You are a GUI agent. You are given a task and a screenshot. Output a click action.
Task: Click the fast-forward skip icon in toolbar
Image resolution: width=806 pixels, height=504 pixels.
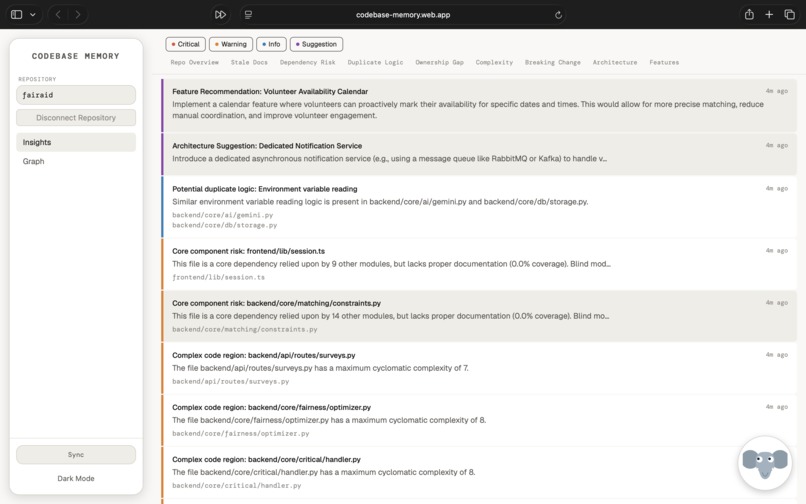coord(220,14)
